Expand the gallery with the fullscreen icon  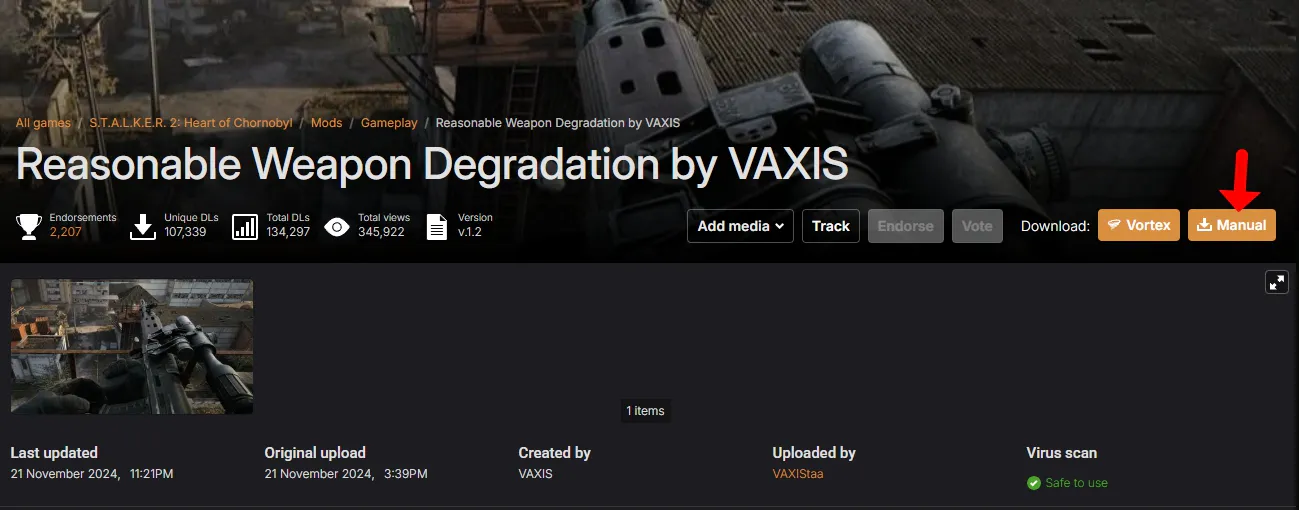coord(1277,282)
